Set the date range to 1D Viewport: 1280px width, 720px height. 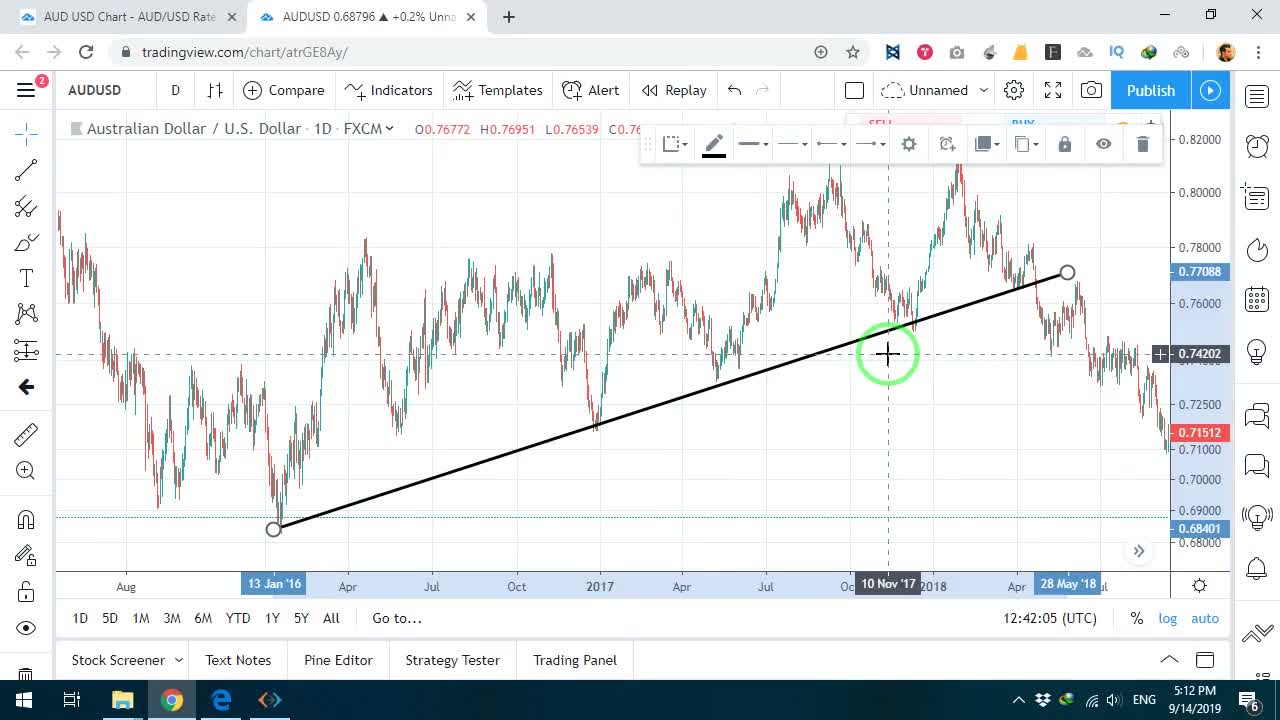tap(80, 618)
